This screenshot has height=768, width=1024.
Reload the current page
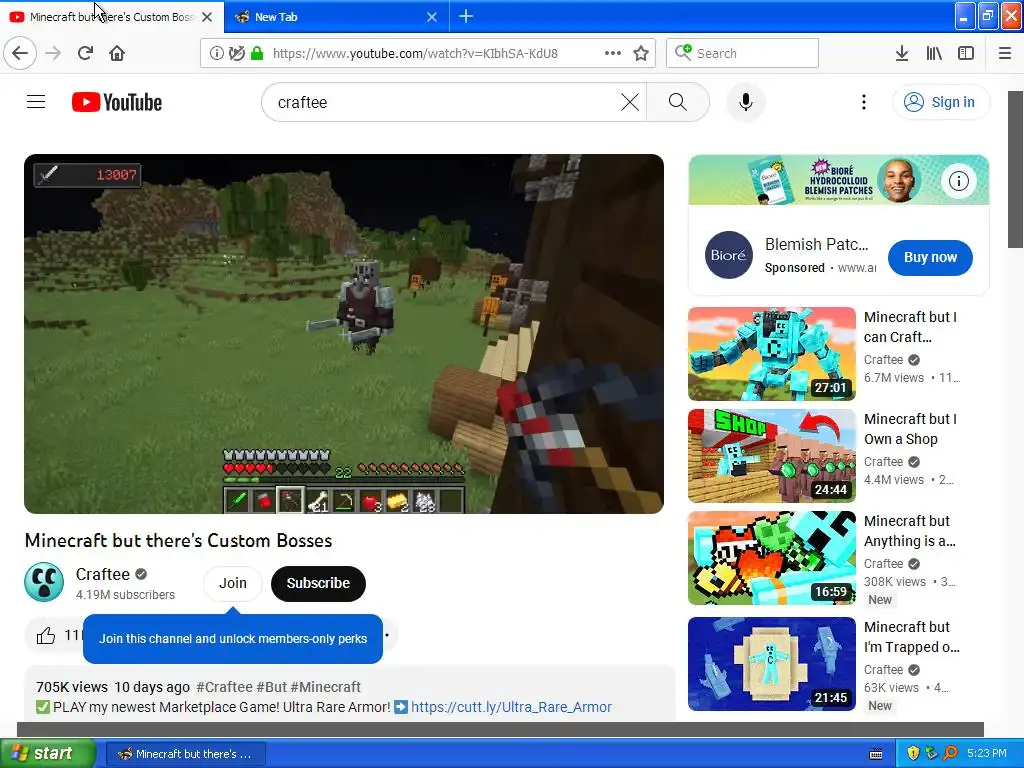86,53
